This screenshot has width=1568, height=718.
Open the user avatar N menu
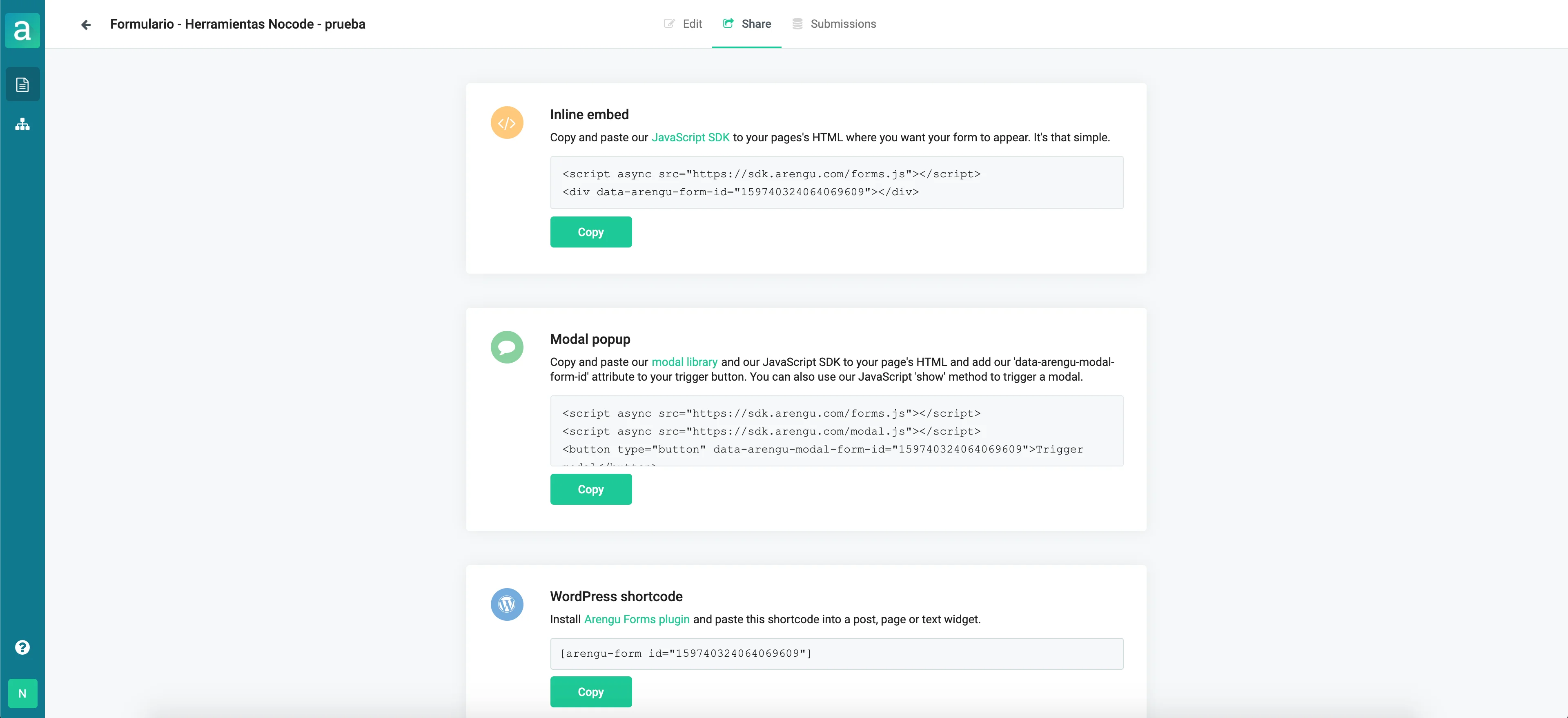coord(22,693)
